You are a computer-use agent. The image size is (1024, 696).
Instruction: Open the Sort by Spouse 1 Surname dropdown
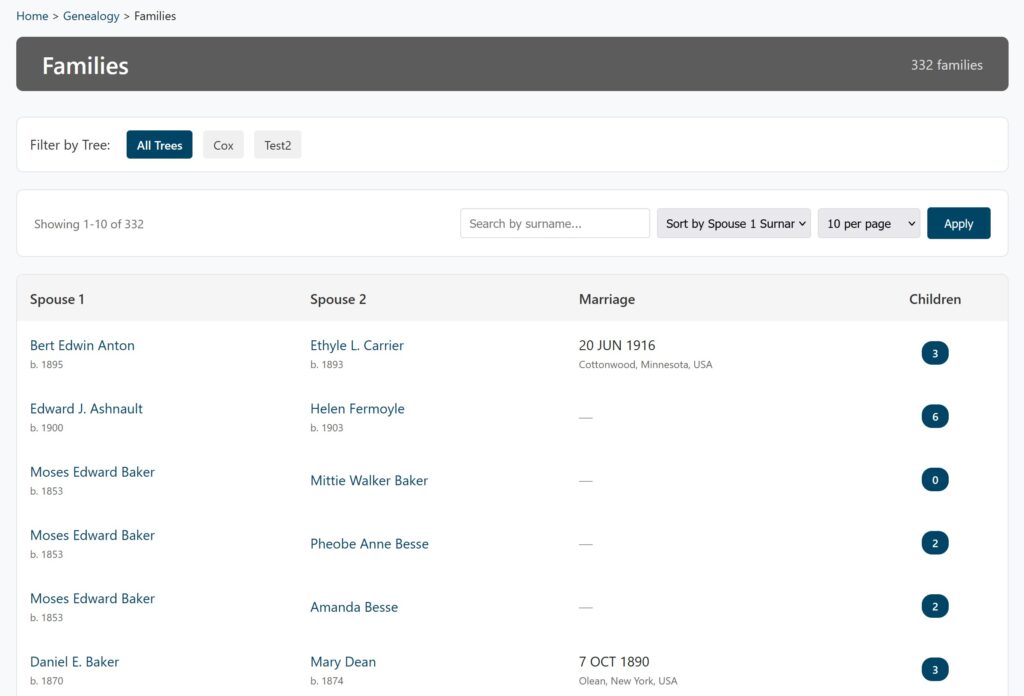pyautogui.click(x=733, y=224)
